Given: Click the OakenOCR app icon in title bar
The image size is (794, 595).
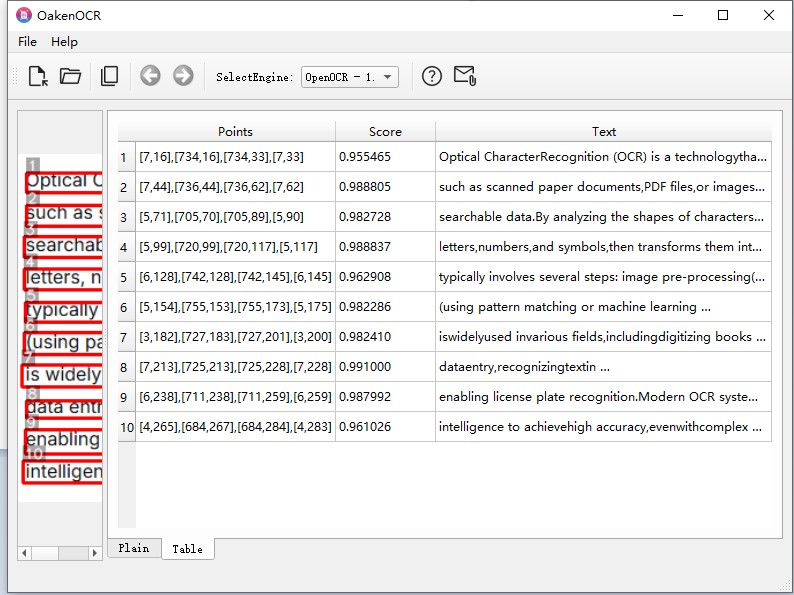Looking at the screenshot, I should point(24,15).
